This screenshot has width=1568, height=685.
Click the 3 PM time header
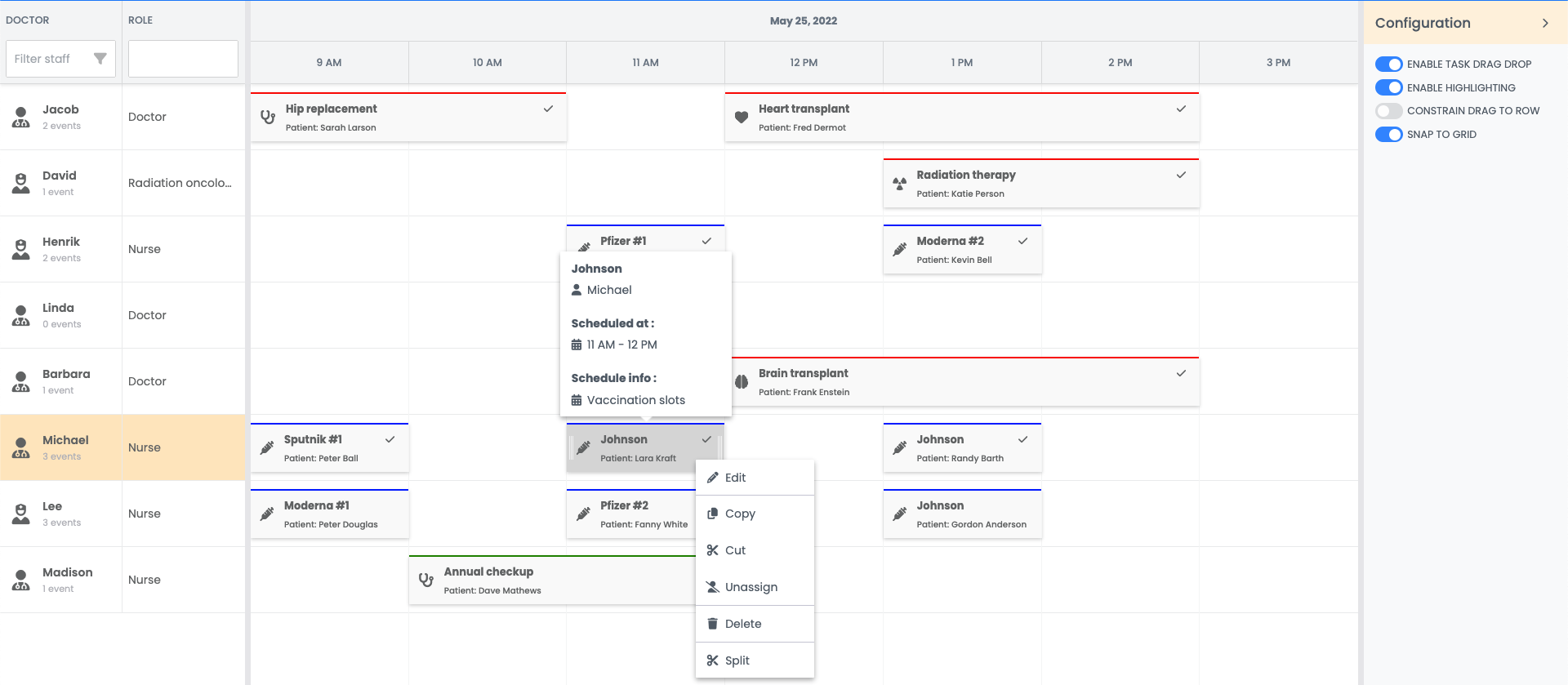pos(1278,63)
